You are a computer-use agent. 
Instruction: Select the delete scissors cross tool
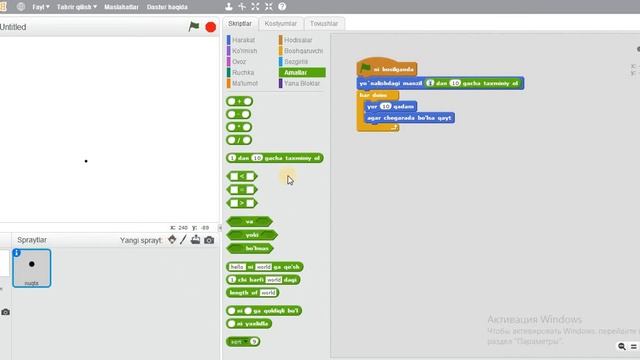tap(242, 6)
